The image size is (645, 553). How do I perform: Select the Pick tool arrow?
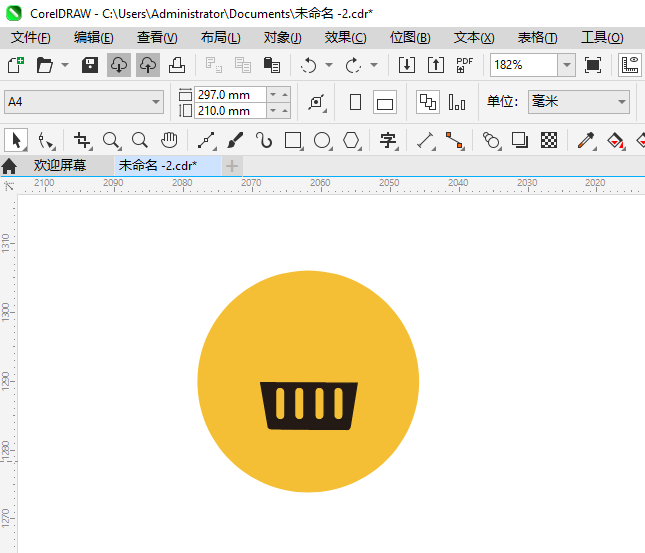tap(16, 140)
